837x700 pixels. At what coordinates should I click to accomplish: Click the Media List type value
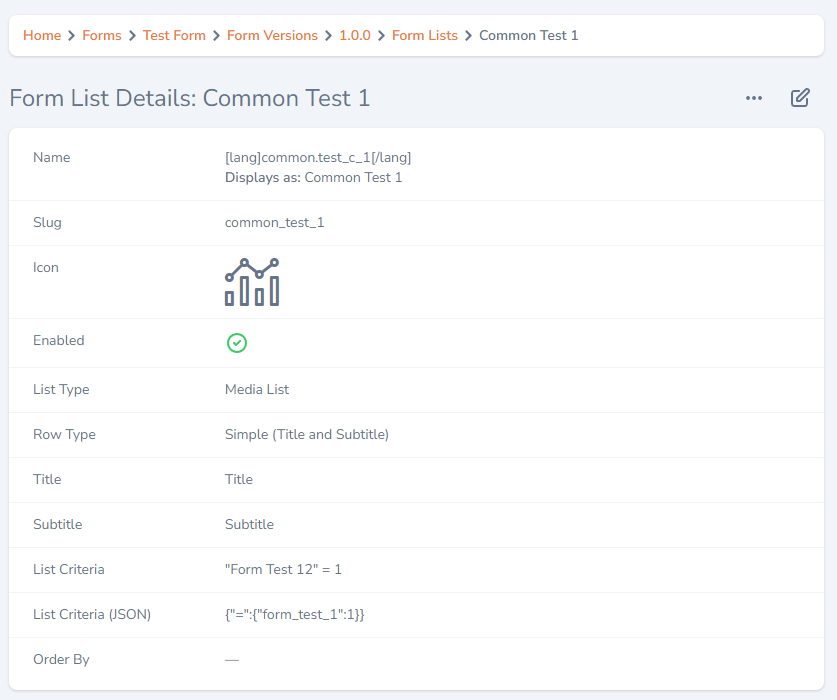257,389
